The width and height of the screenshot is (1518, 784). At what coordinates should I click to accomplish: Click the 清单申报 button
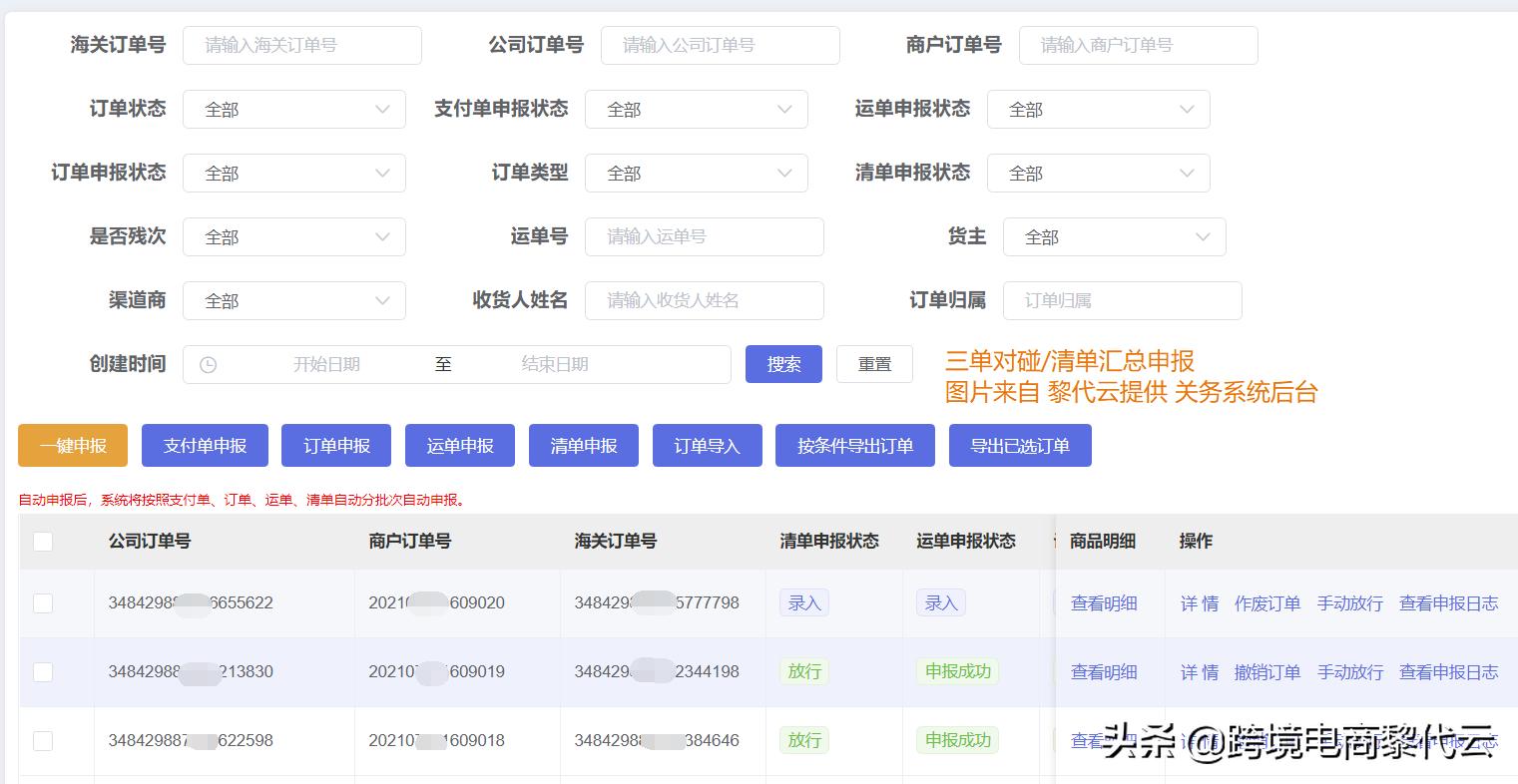click(583, 445)
